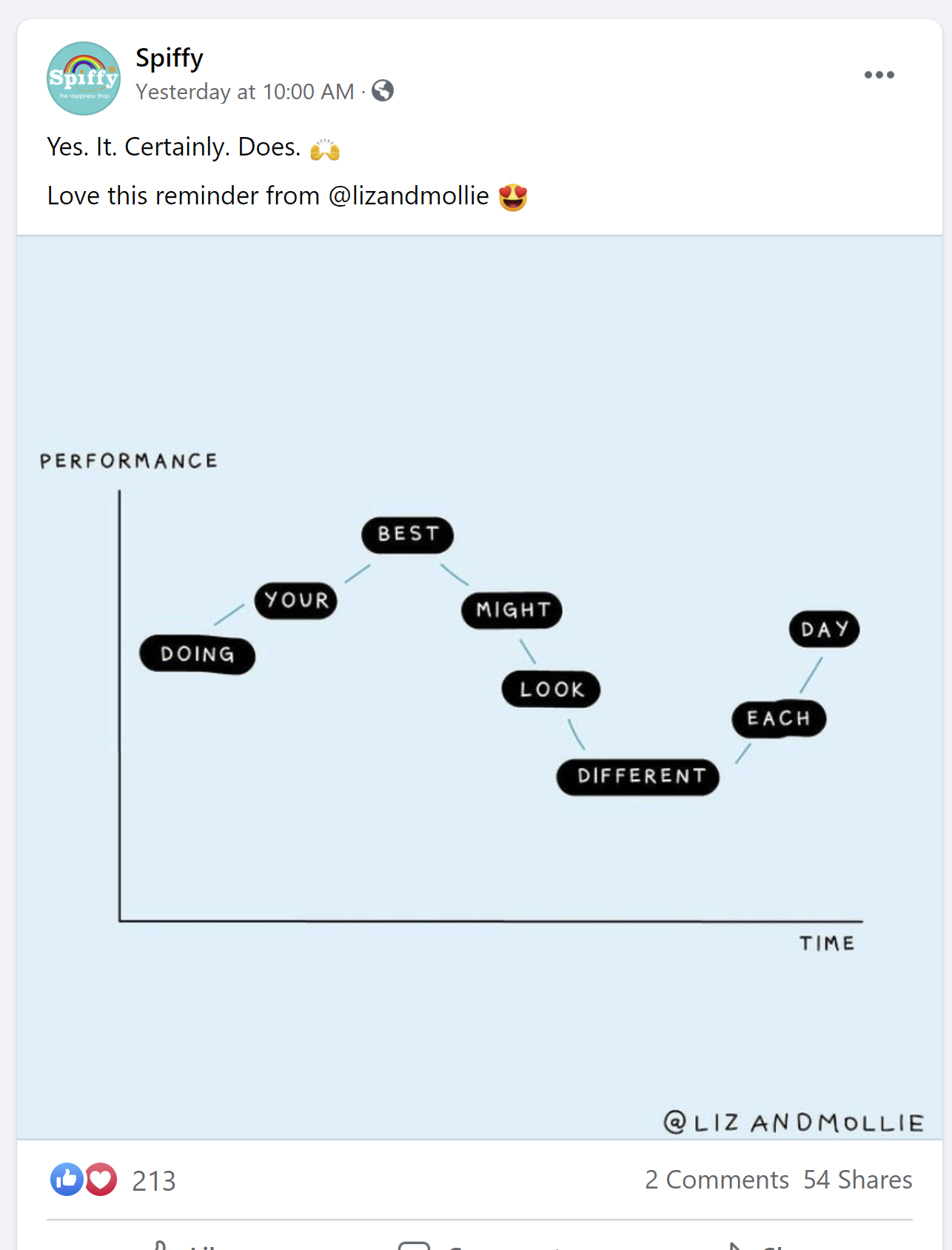Click the @lizandmollie mention in the caption

409,196
